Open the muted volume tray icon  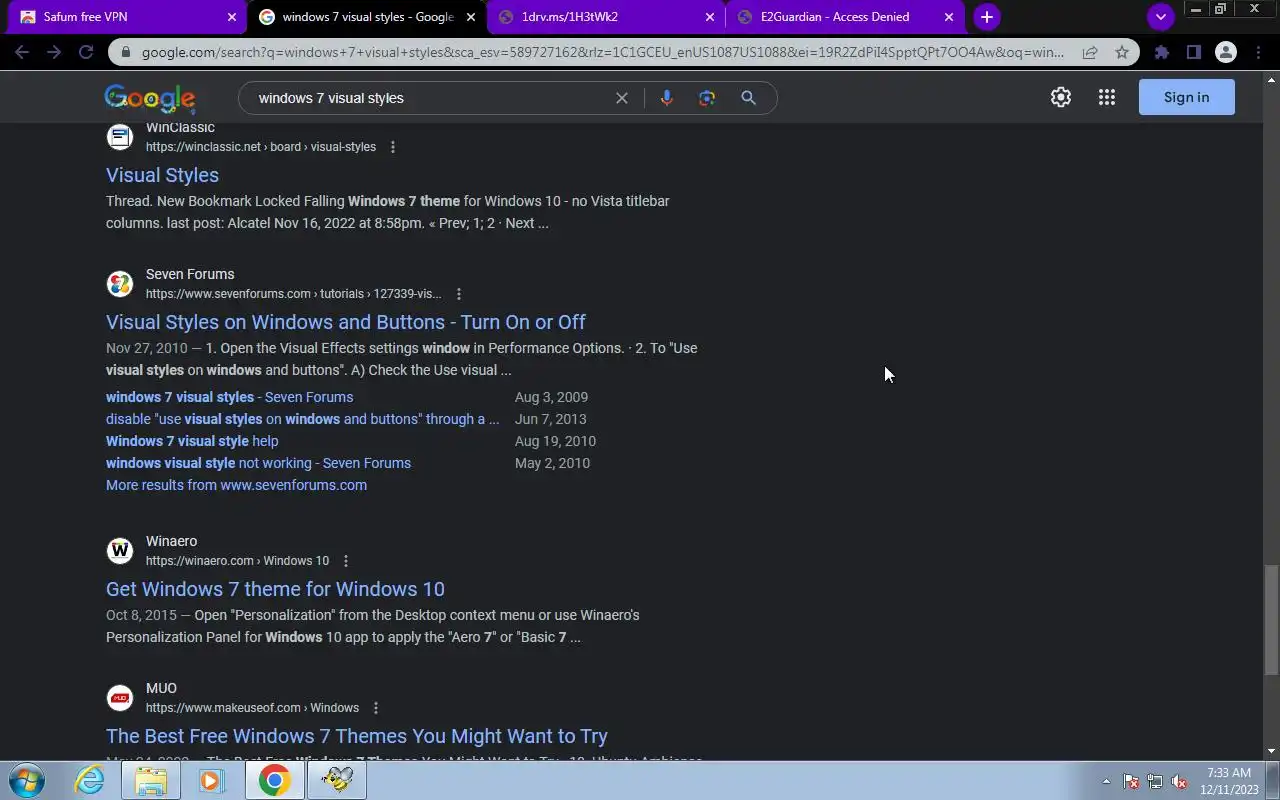(x=1180, y=781)
